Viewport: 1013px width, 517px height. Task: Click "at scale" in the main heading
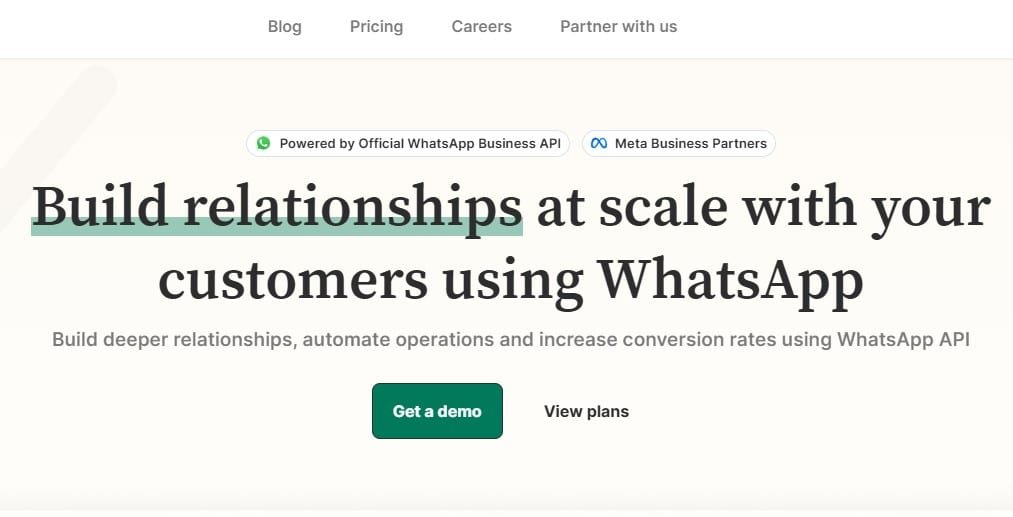pyautogui.click(x=632, y=207)
